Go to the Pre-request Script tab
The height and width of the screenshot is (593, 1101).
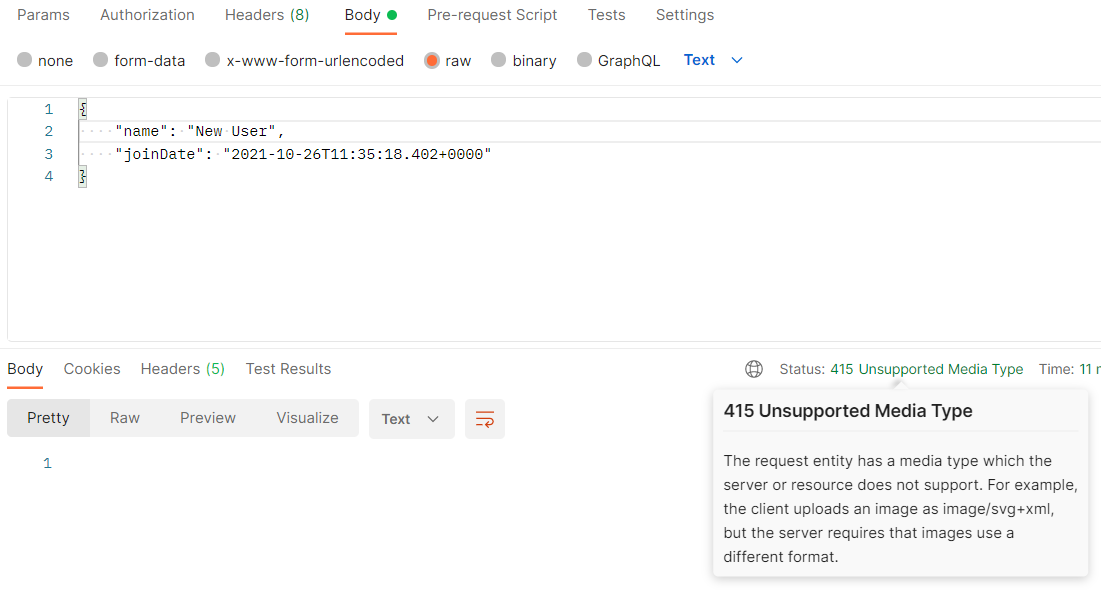tap(492, 15)
